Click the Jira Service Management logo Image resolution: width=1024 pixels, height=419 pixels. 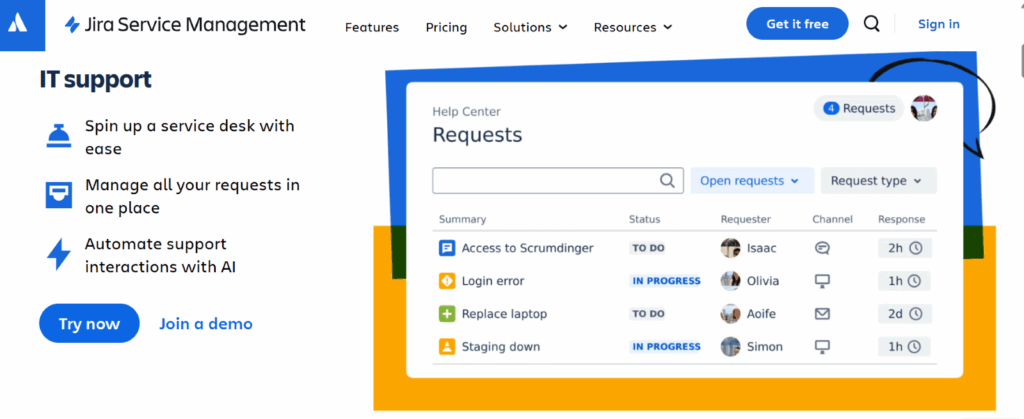coord(185,25)
